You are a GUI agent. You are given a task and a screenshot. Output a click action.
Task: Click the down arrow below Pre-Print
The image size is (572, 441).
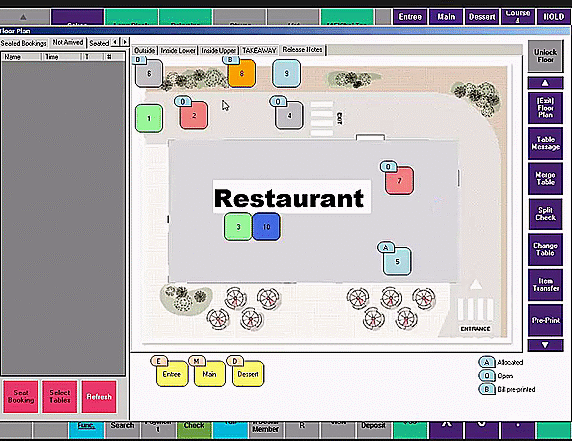545,345
